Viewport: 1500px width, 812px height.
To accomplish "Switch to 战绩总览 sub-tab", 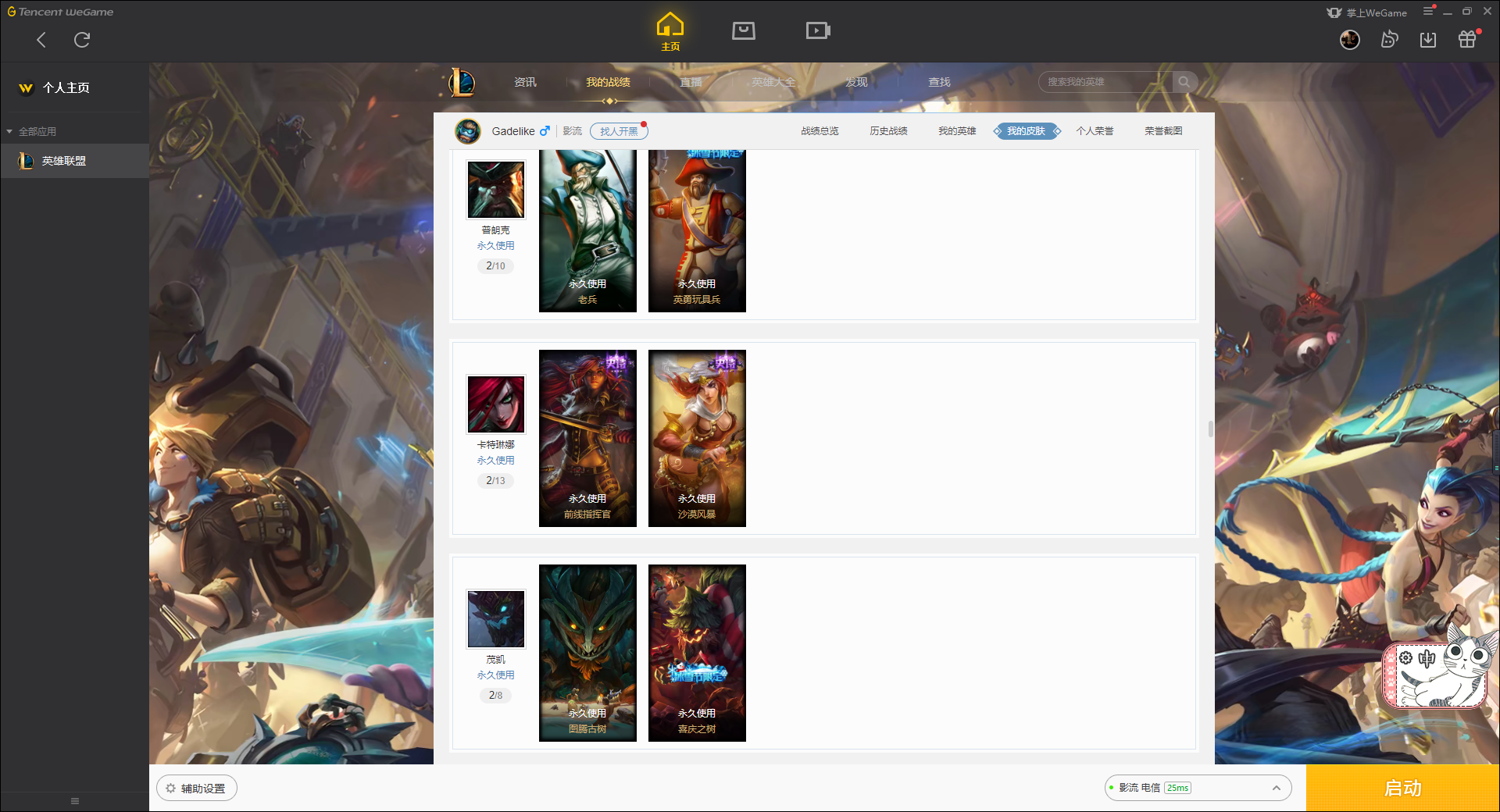I will click(820, 131).
